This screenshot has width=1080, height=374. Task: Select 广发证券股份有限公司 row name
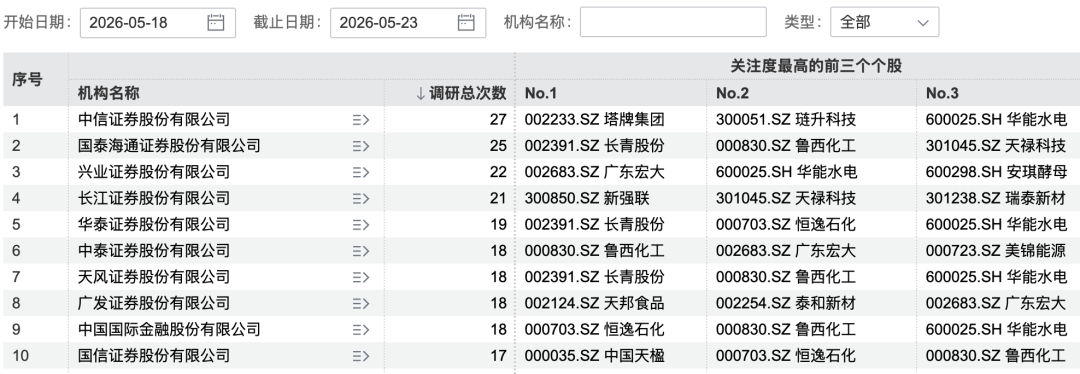154,303
